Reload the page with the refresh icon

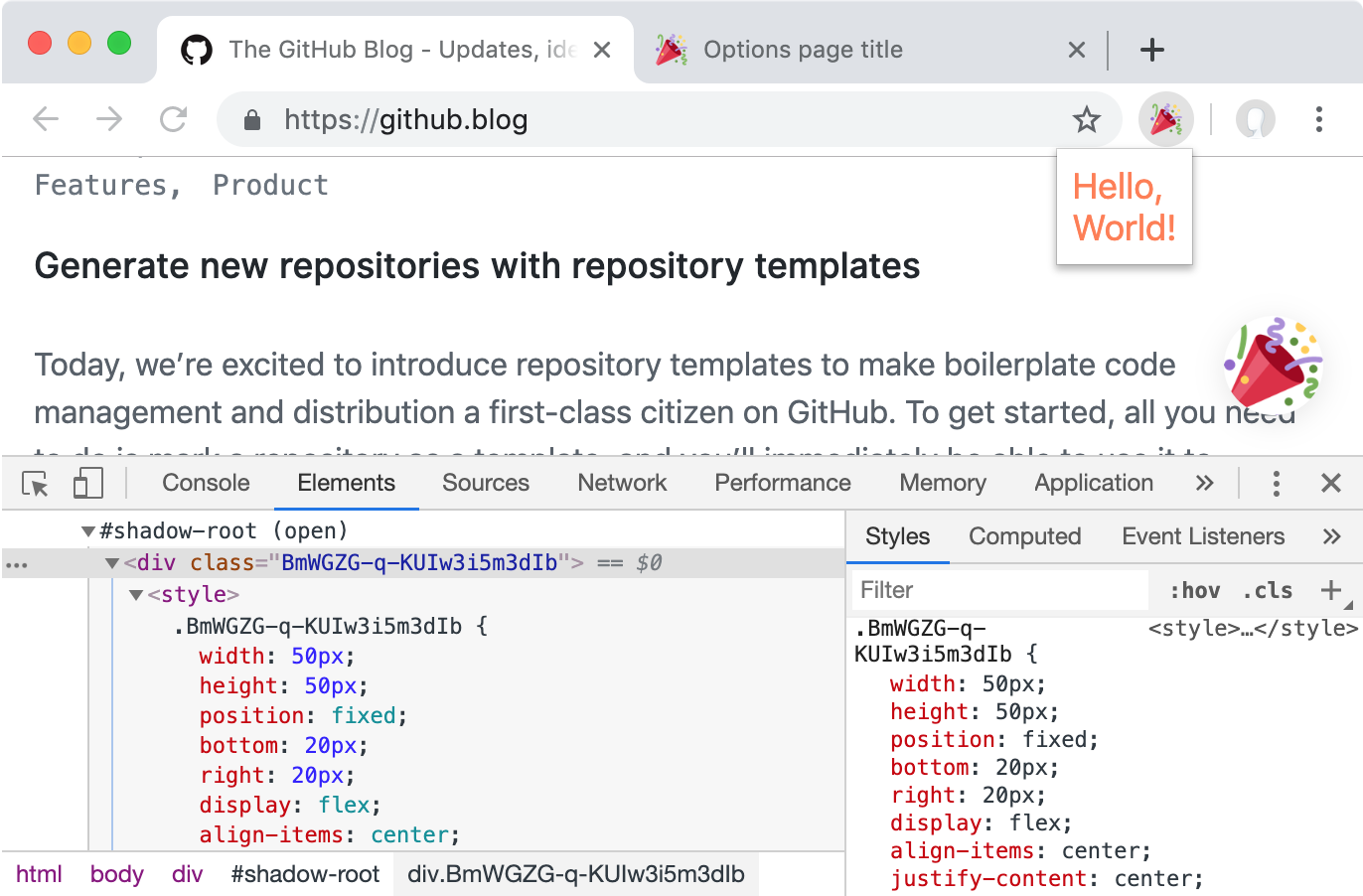174,120
